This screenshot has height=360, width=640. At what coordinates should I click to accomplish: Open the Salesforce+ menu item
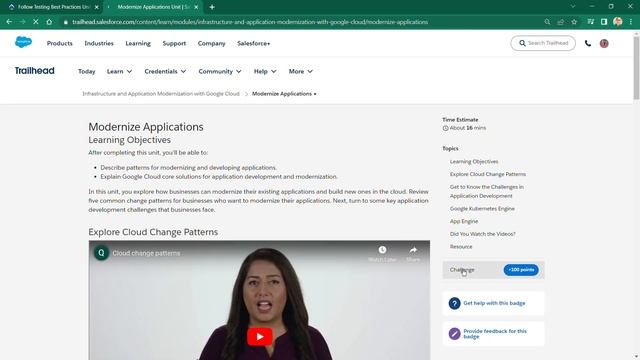click(x=253, y=43)
